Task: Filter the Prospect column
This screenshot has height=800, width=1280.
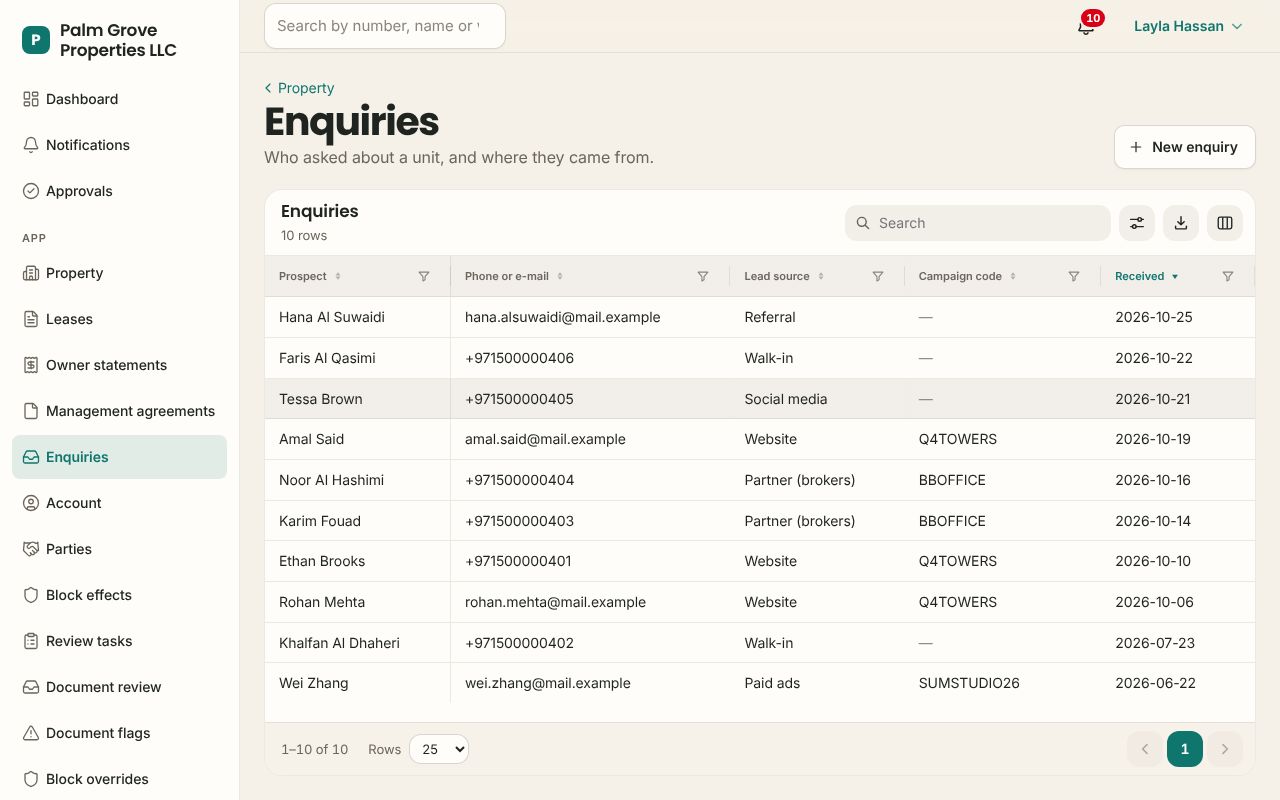Action: pos(424,276)
